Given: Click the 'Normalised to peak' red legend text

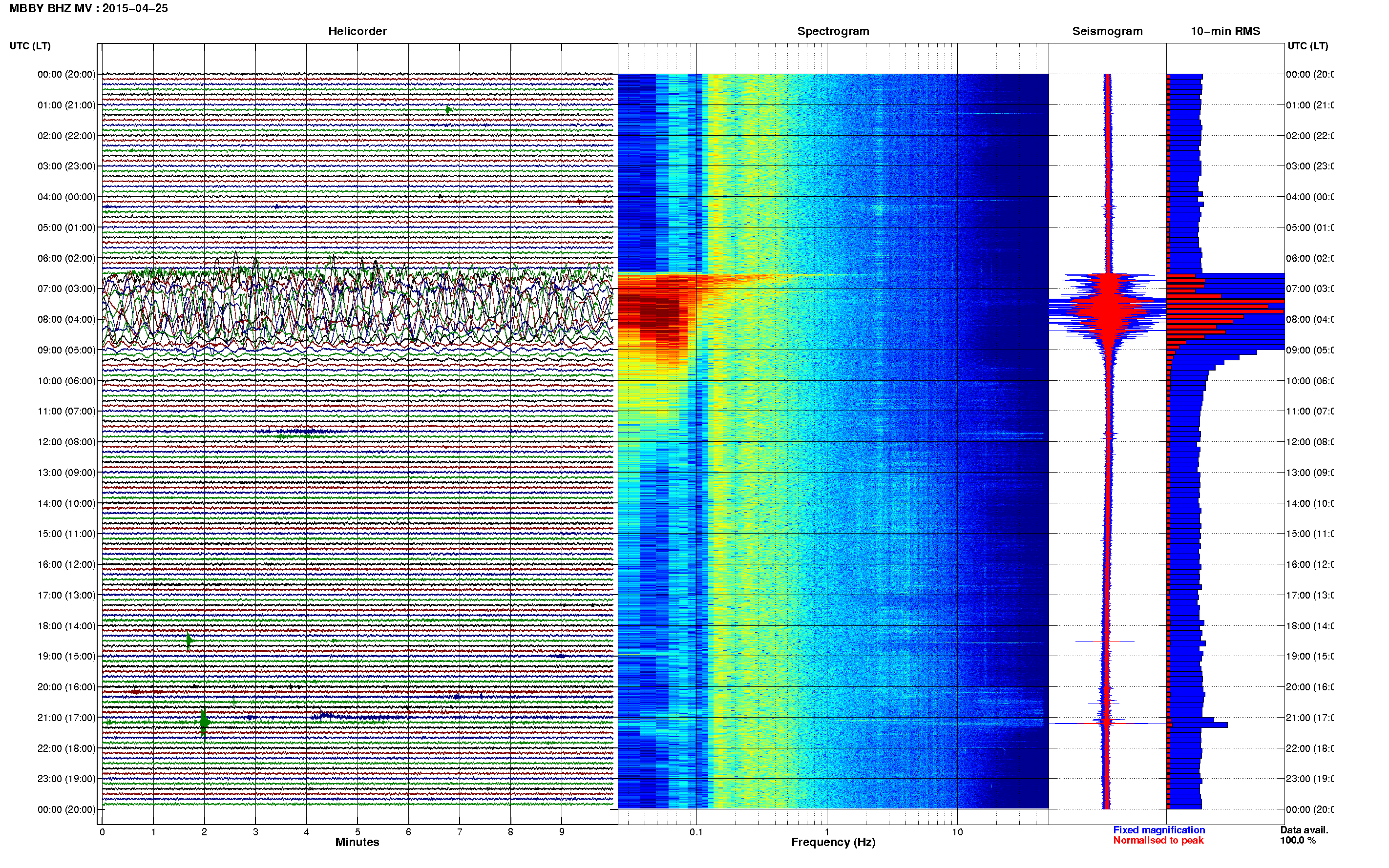Looking at the screenshot, I should pos(1158,841).
